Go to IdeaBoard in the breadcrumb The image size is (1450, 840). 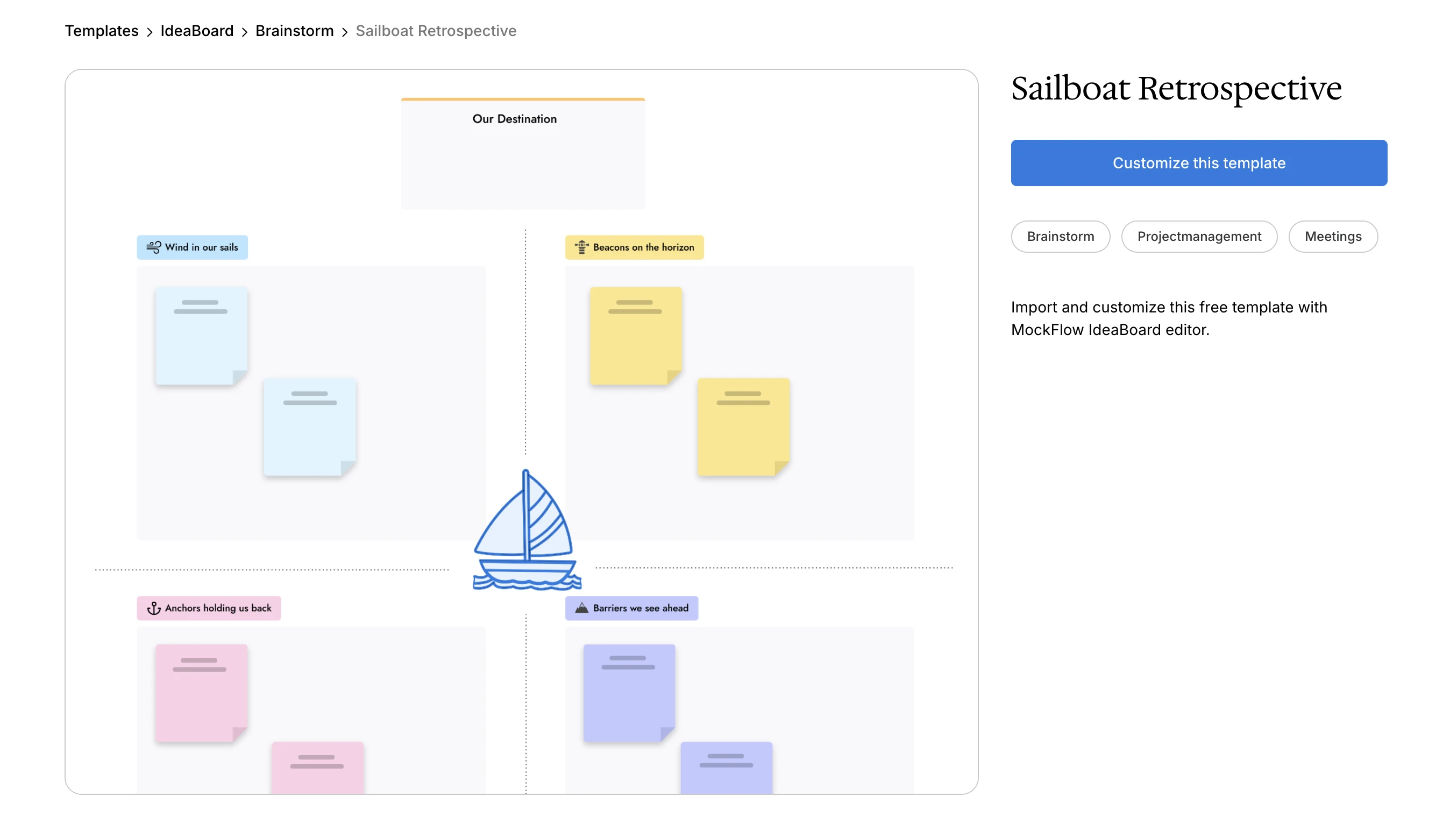pyautogui.click(x=197, y=31)
